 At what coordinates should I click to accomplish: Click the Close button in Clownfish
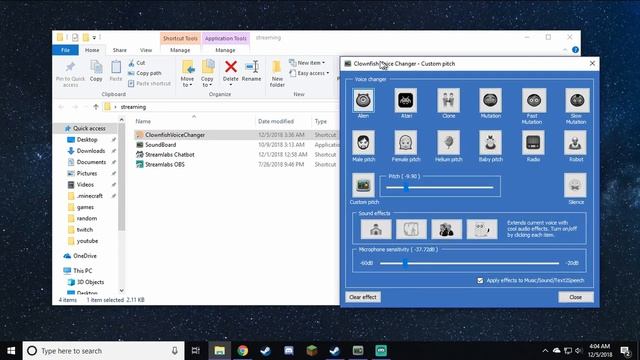tap(576, 297)
